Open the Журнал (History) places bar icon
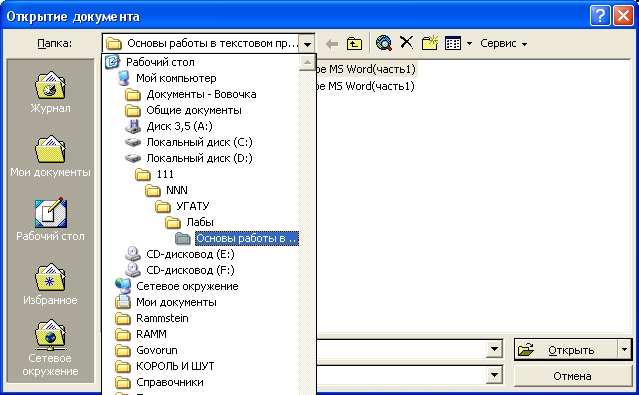The width and height of the screenshot is (639, 395). (50, 93)
